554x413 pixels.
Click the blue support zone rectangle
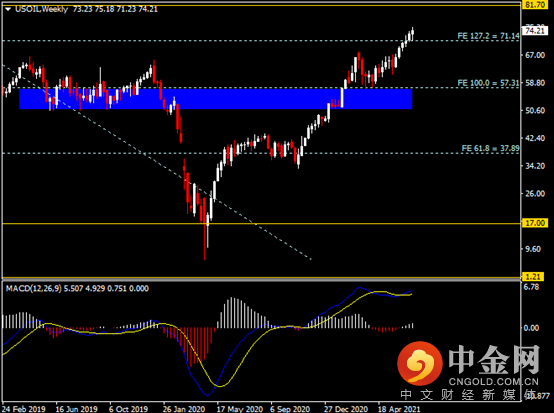(216, 99)
